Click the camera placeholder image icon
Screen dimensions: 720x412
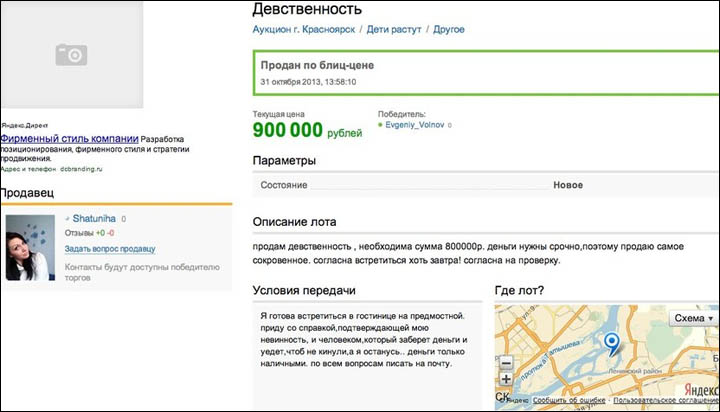point(71,54)
